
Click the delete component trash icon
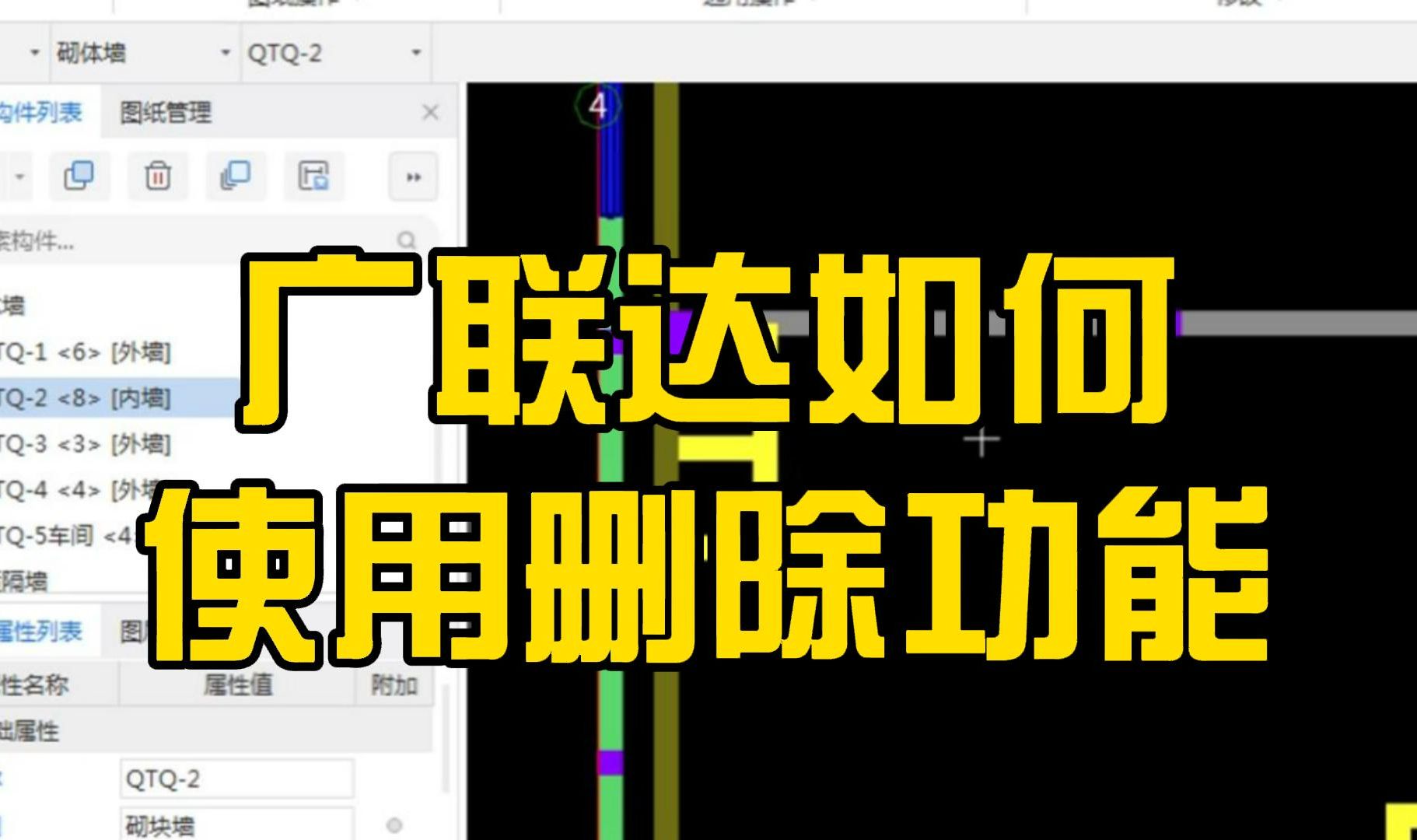click(158, 176)
